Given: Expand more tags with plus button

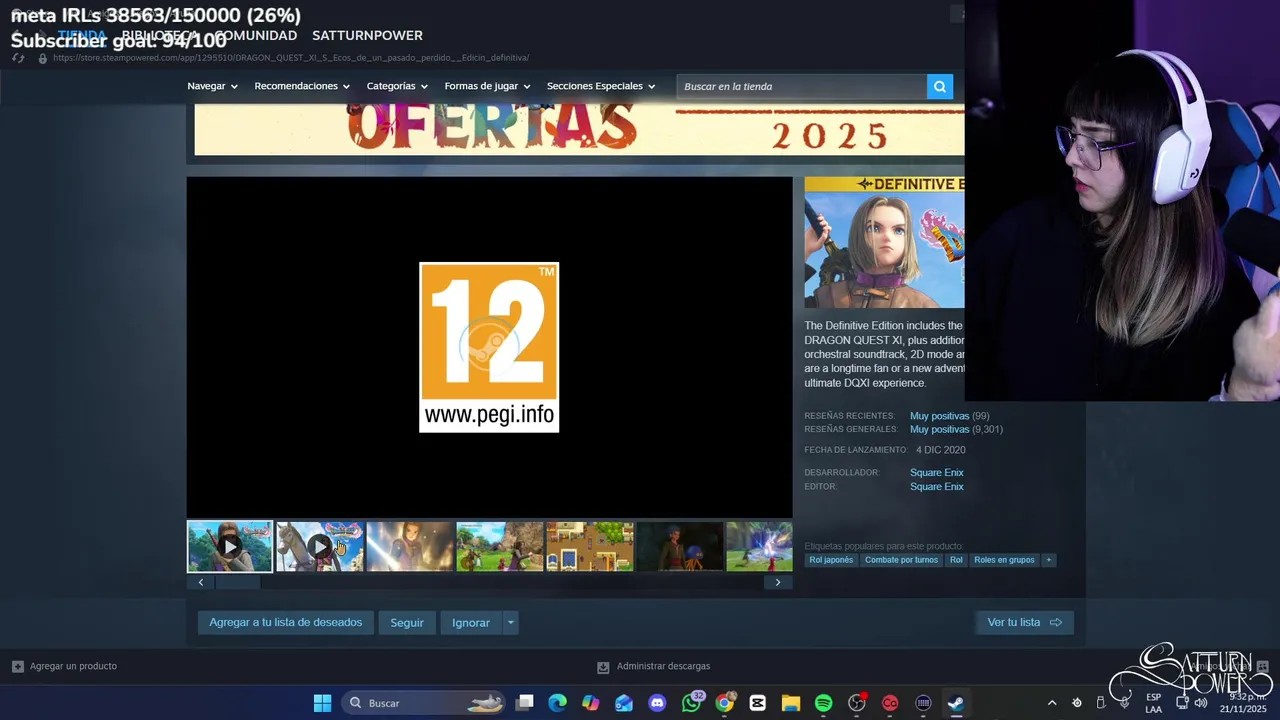Looking at the screenshot, I should pos(1048,560).
